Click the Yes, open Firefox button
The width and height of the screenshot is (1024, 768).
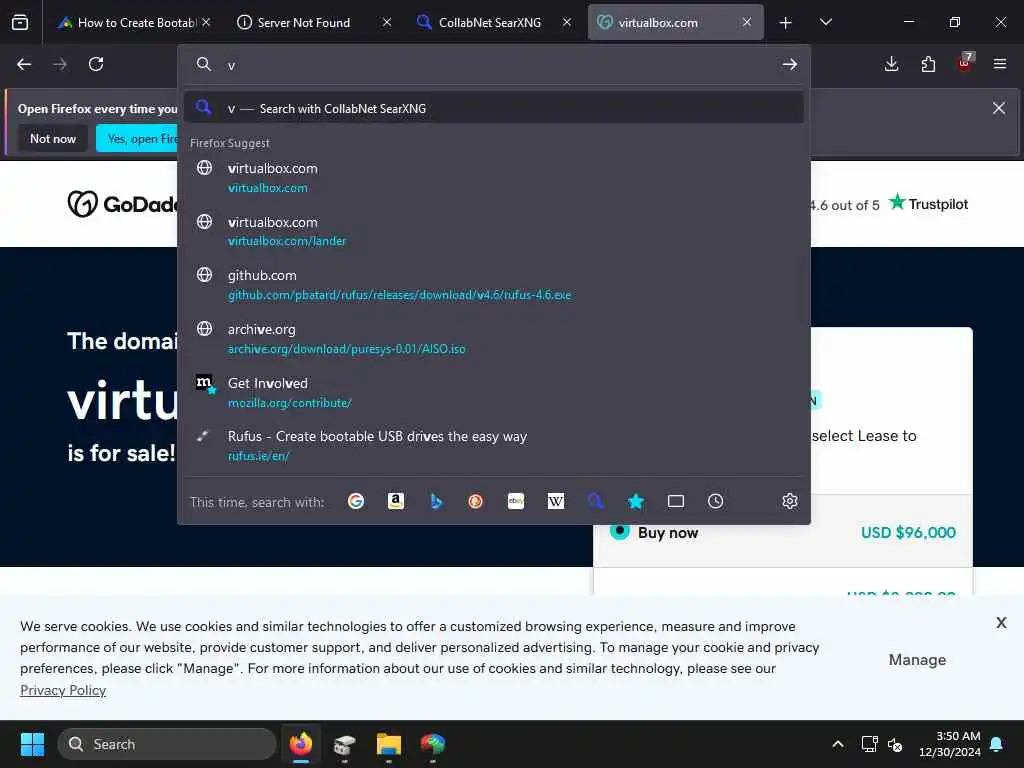(x=137, y=138)
